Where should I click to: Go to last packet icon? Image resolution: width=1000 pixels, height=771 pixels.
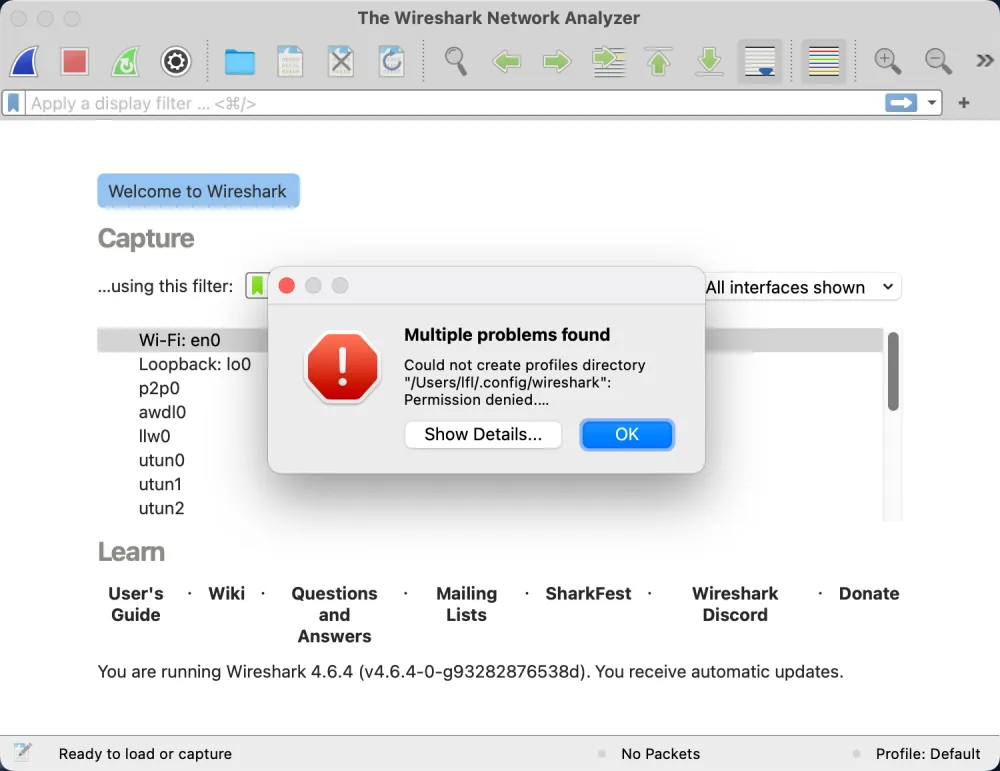(709, 62)
